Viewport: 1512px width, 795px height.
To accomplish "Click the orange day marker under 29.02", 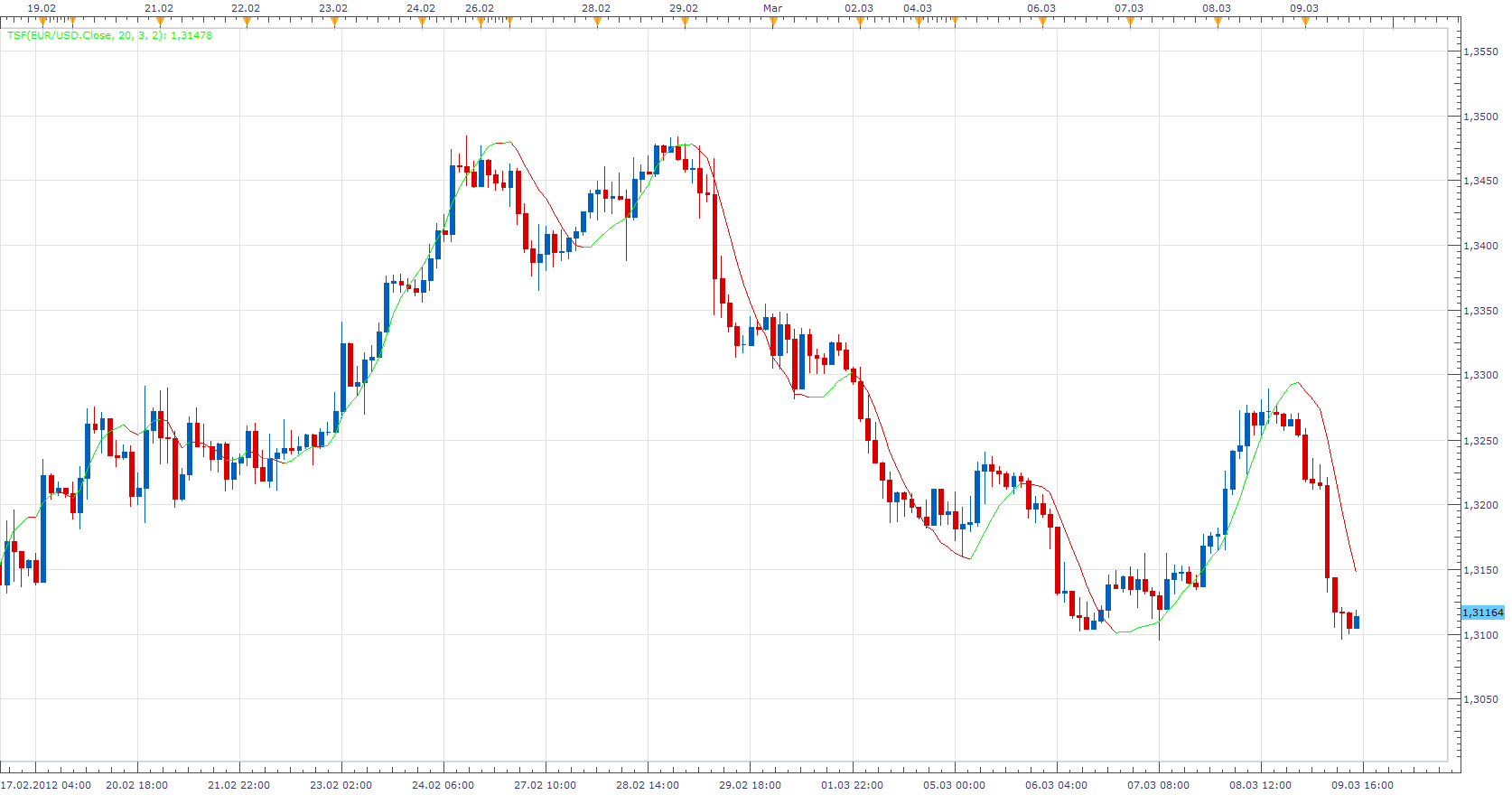I will click(x=685, y=22).
